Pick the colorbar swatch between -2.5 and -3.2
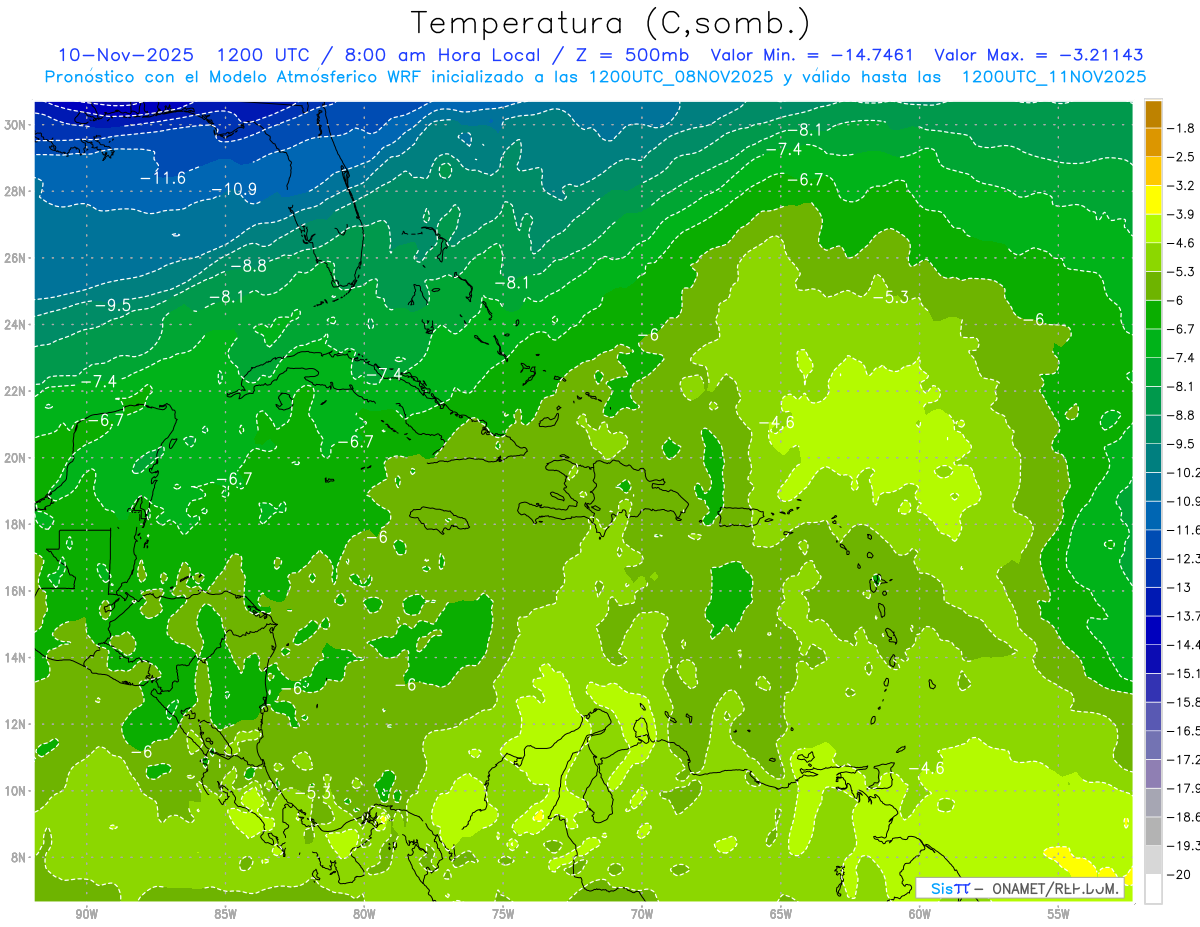The height and width of the screenshot is (927, 1200). tap(1153, 171)
